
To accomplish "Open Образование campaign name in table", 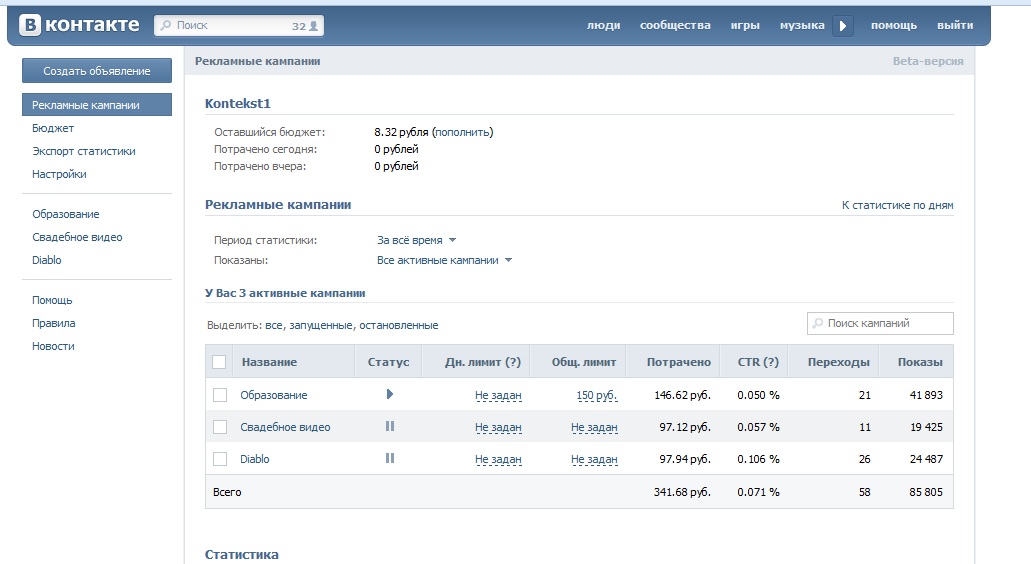I will pos(274,395).
